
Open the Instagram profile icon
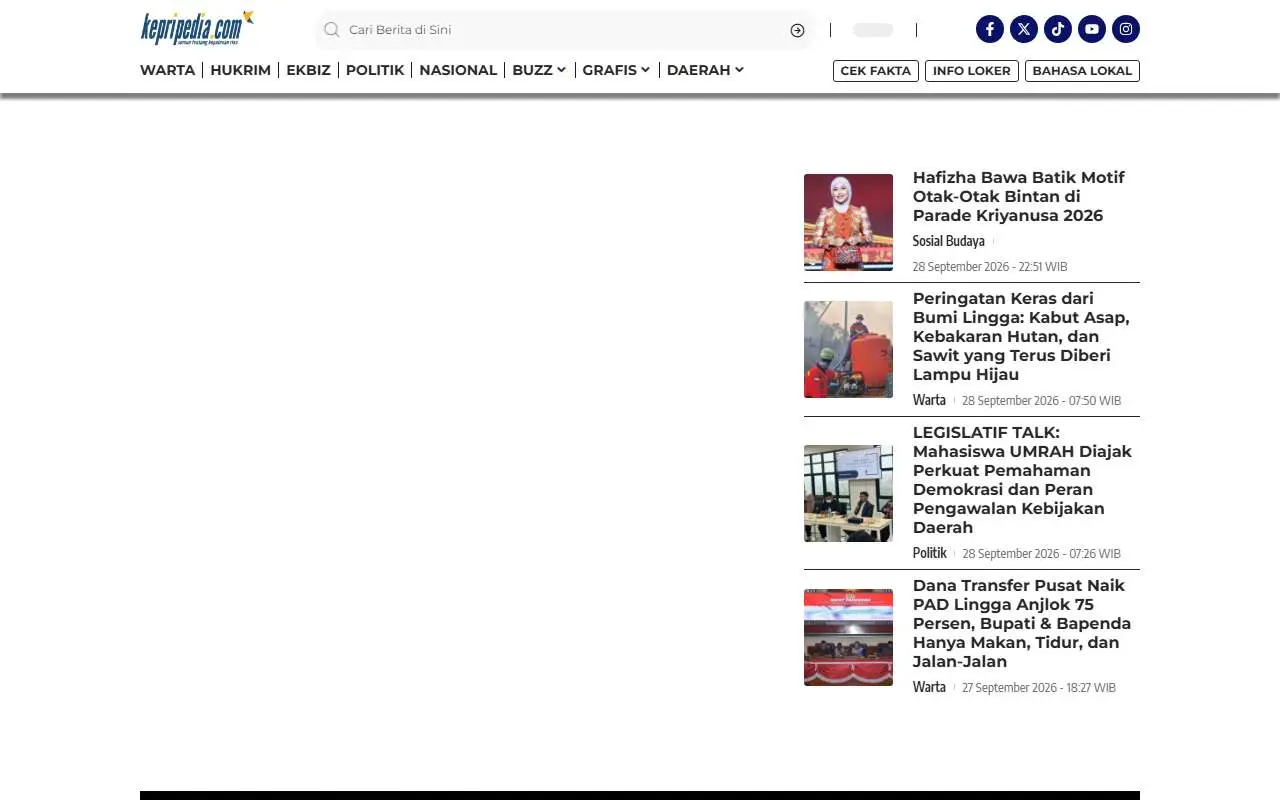coord(1126,29)
